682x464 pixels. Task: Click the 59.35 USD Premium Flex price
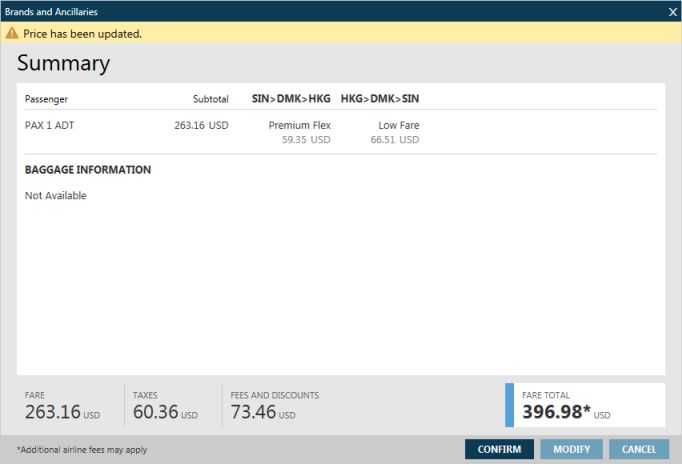(x=306, y=140)
